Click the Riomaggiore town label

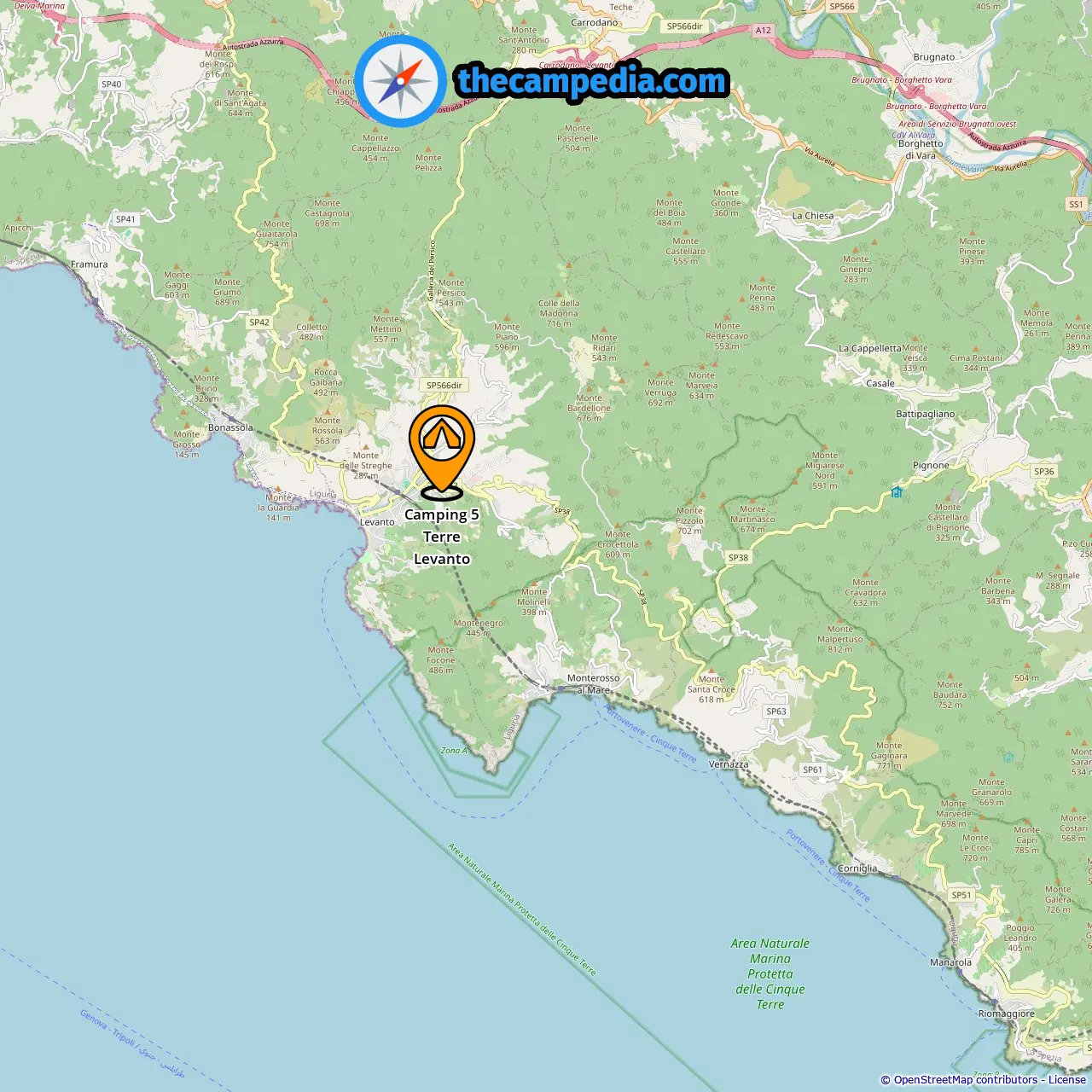(x=1007, y=1014)
